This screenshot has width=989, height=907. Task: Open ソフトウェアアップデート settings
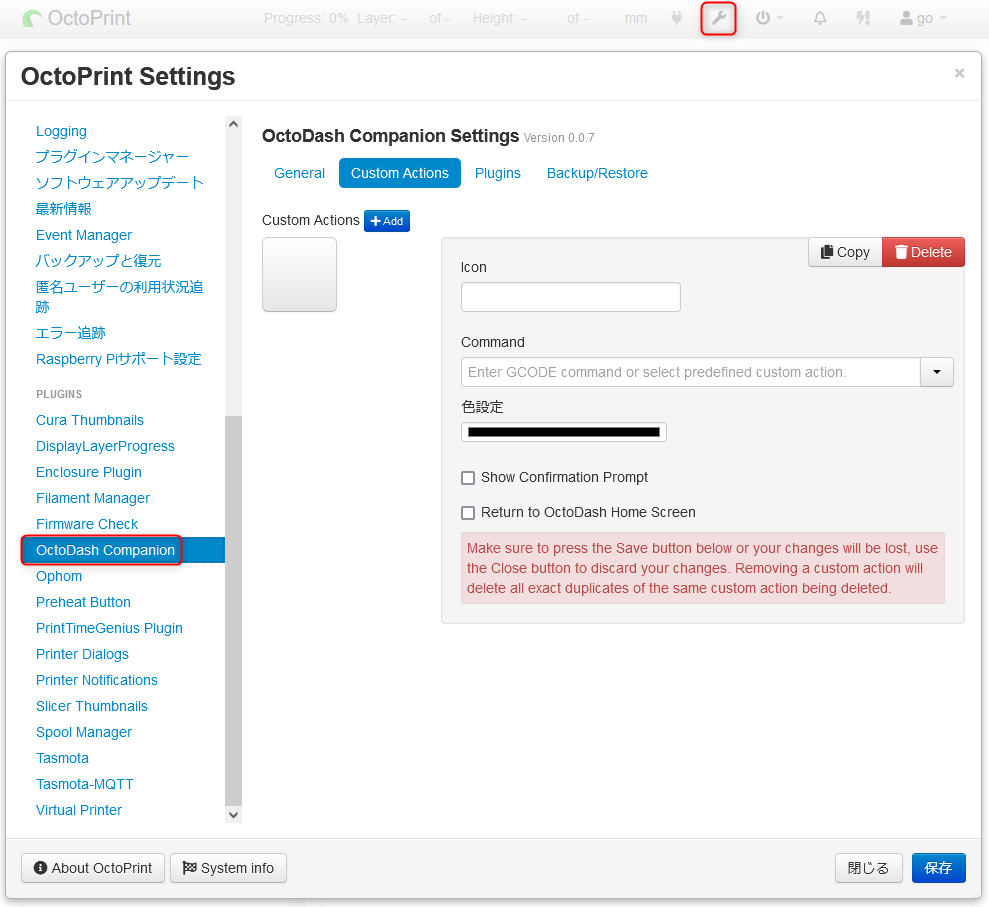click(x=120, y=183)
